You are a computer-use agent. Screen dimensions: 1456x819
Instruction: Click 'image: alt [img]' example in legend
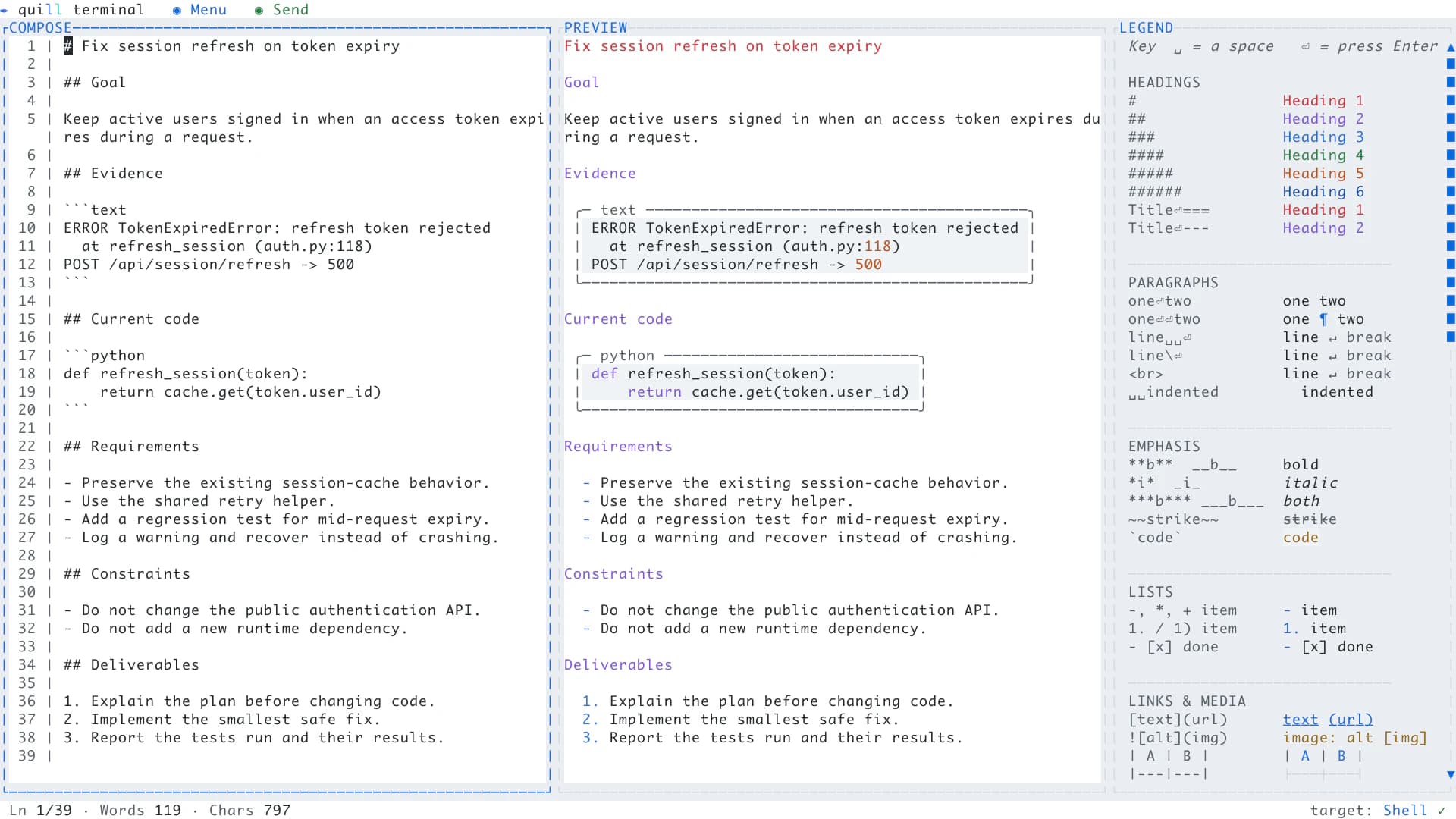pos(1355,737)
